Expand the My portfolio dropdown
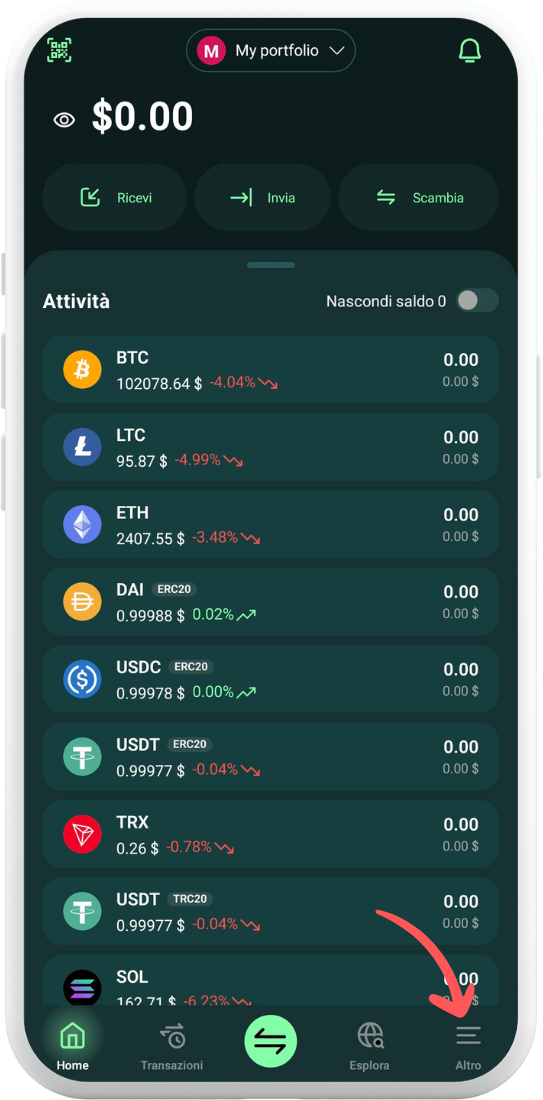This screenshot has width=543, height=1100. click(271, 51)
